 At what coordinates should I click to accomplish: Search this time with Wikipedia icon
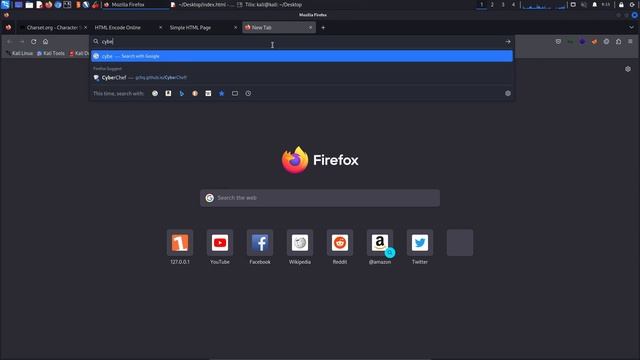coord(208,93)
